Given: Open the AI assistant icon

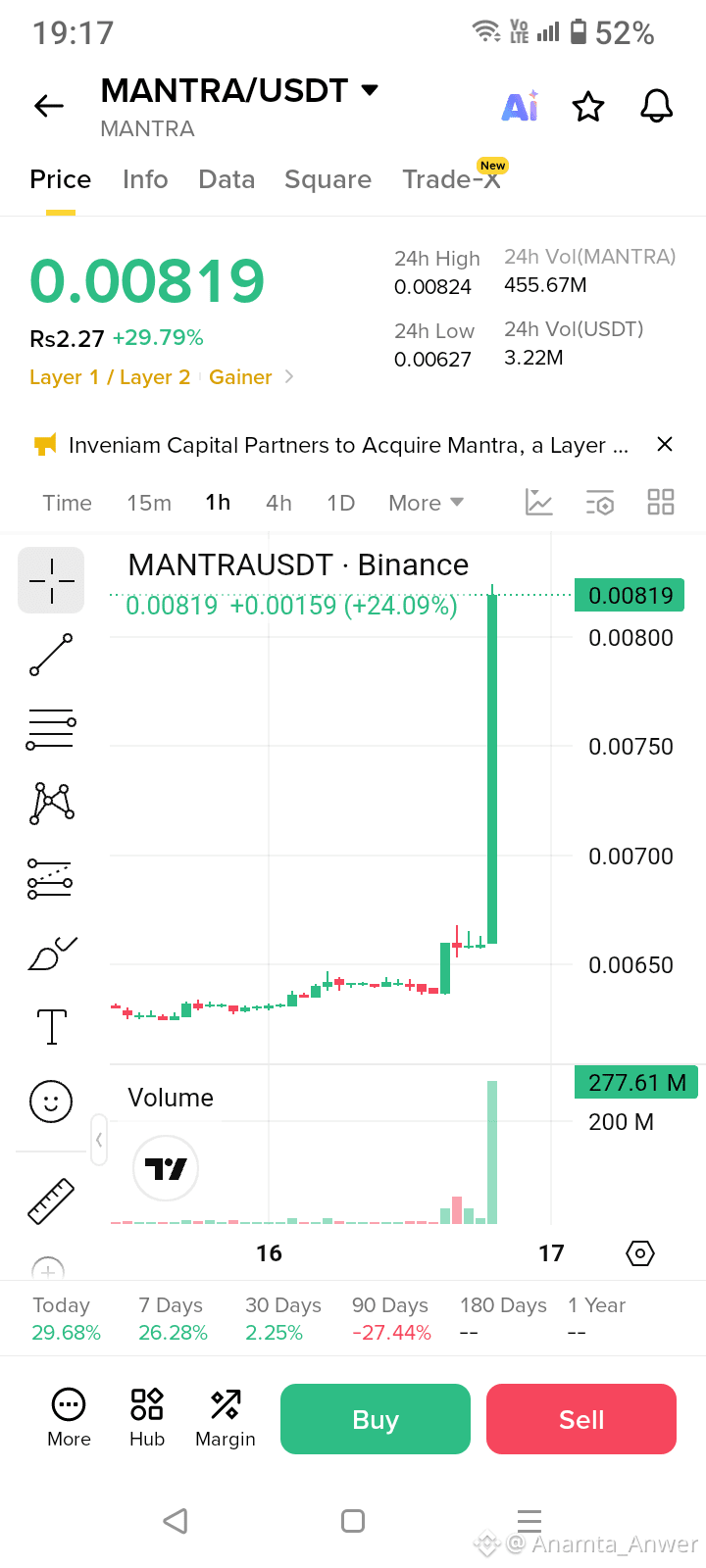Looking at the screenshot, I should (x=520, y=106).
